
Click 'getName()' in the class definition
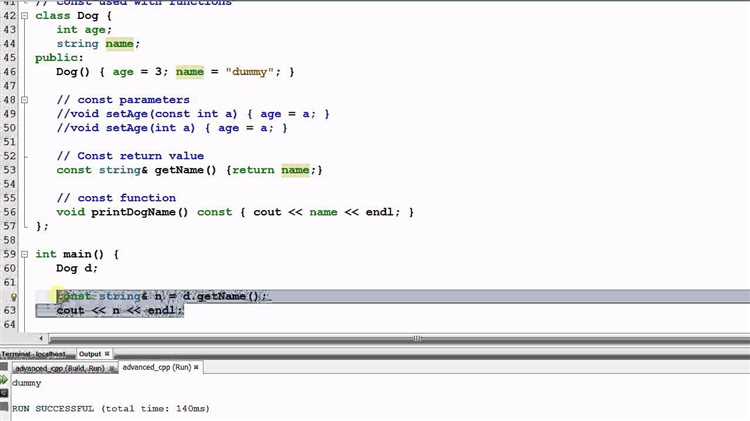[x=186, y=170]
